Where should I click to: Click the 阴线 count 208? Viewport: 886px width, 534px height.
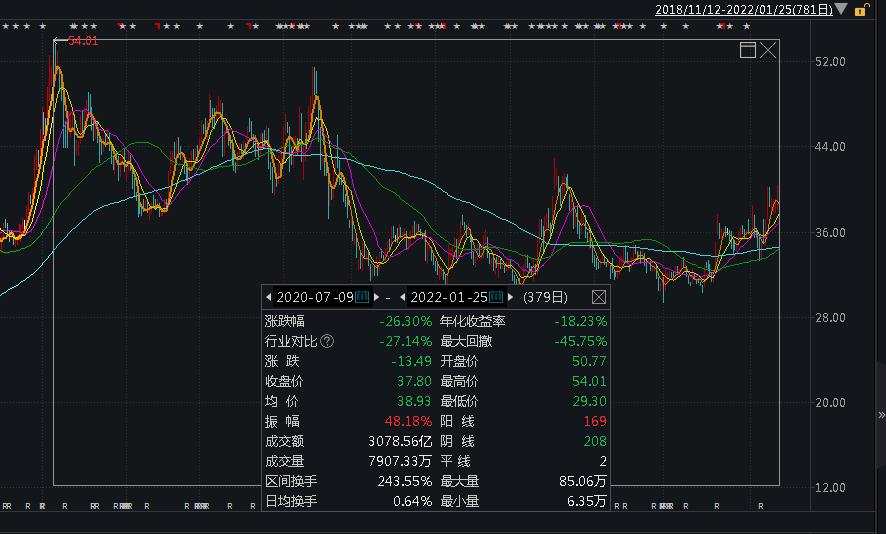click(x=595, y=441)
